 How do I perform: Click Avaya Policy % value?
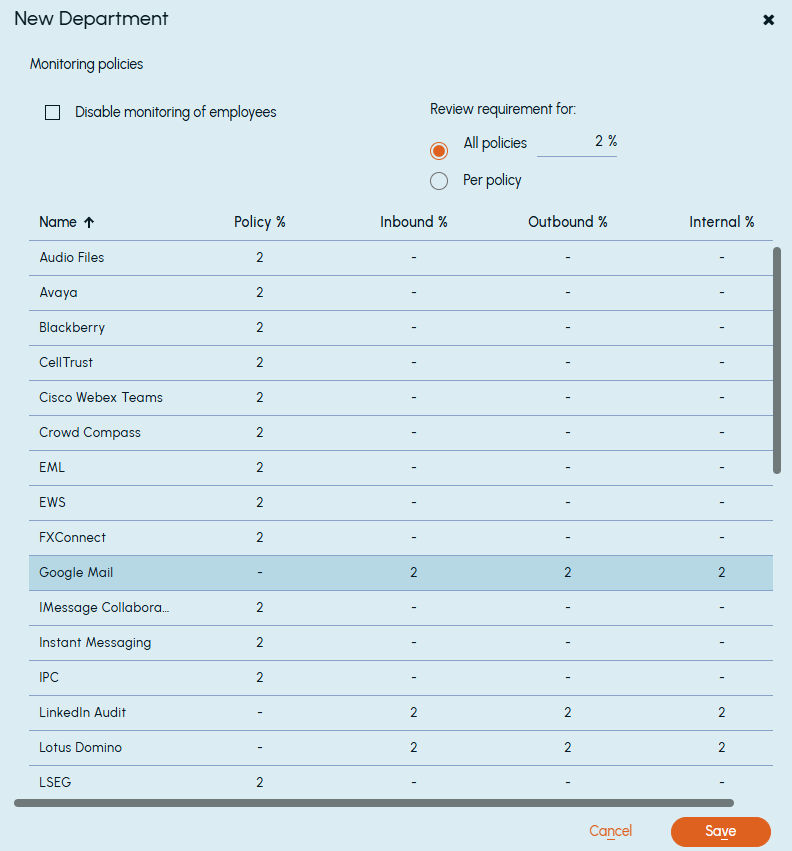click(x=259, y=293)
